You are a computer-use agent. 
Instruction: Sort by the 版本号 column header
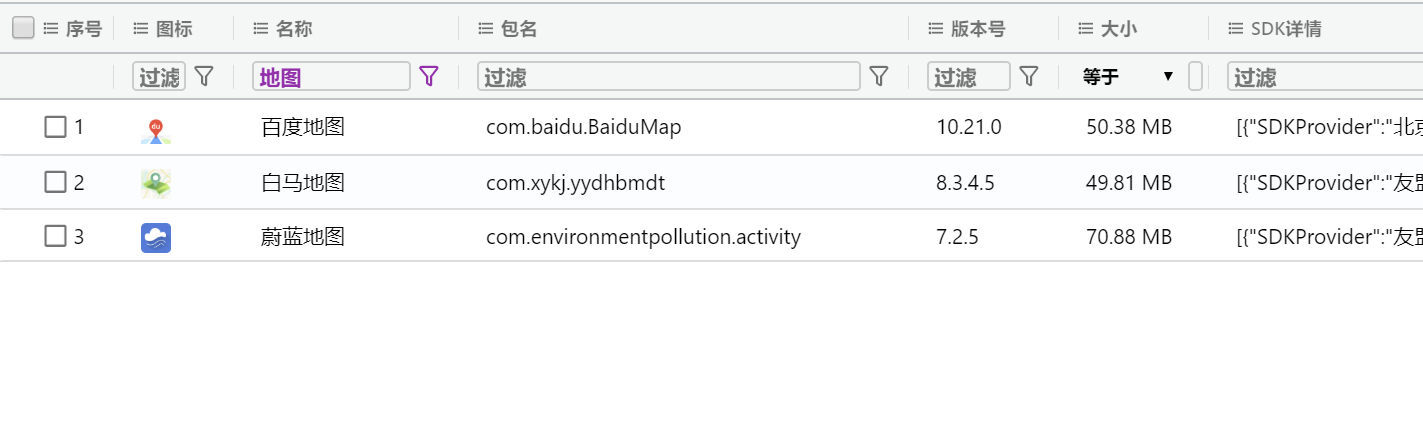tap(977, 29)
